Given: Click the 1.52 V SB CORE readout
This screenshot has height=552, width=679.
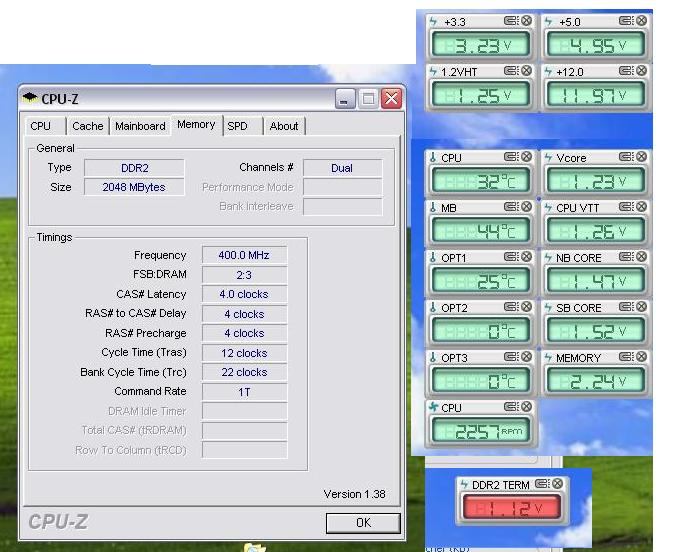Looking at the screenshot, I should (596, 331).
